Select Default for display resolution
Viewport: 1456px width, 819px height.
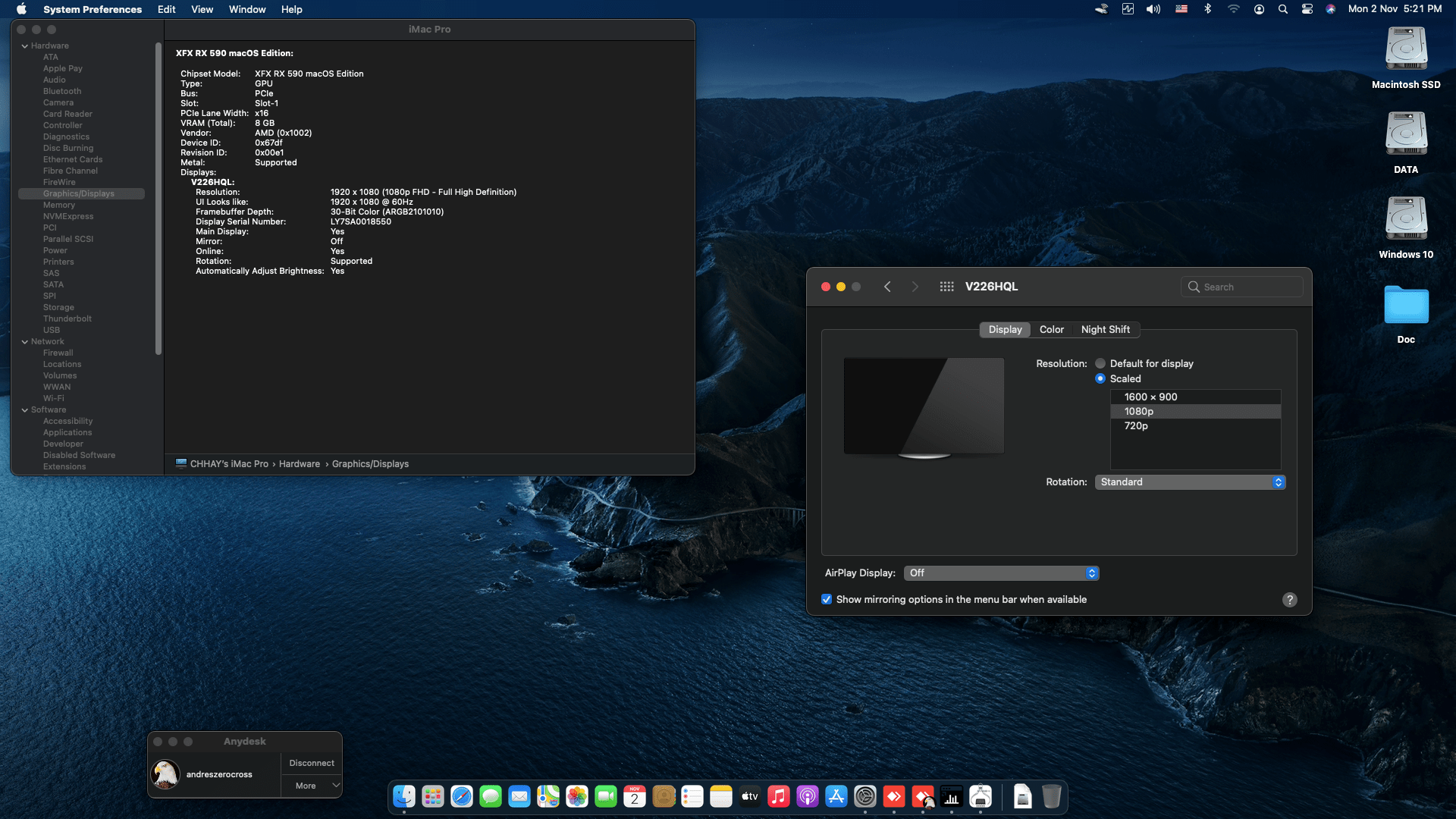(1100, 363)
